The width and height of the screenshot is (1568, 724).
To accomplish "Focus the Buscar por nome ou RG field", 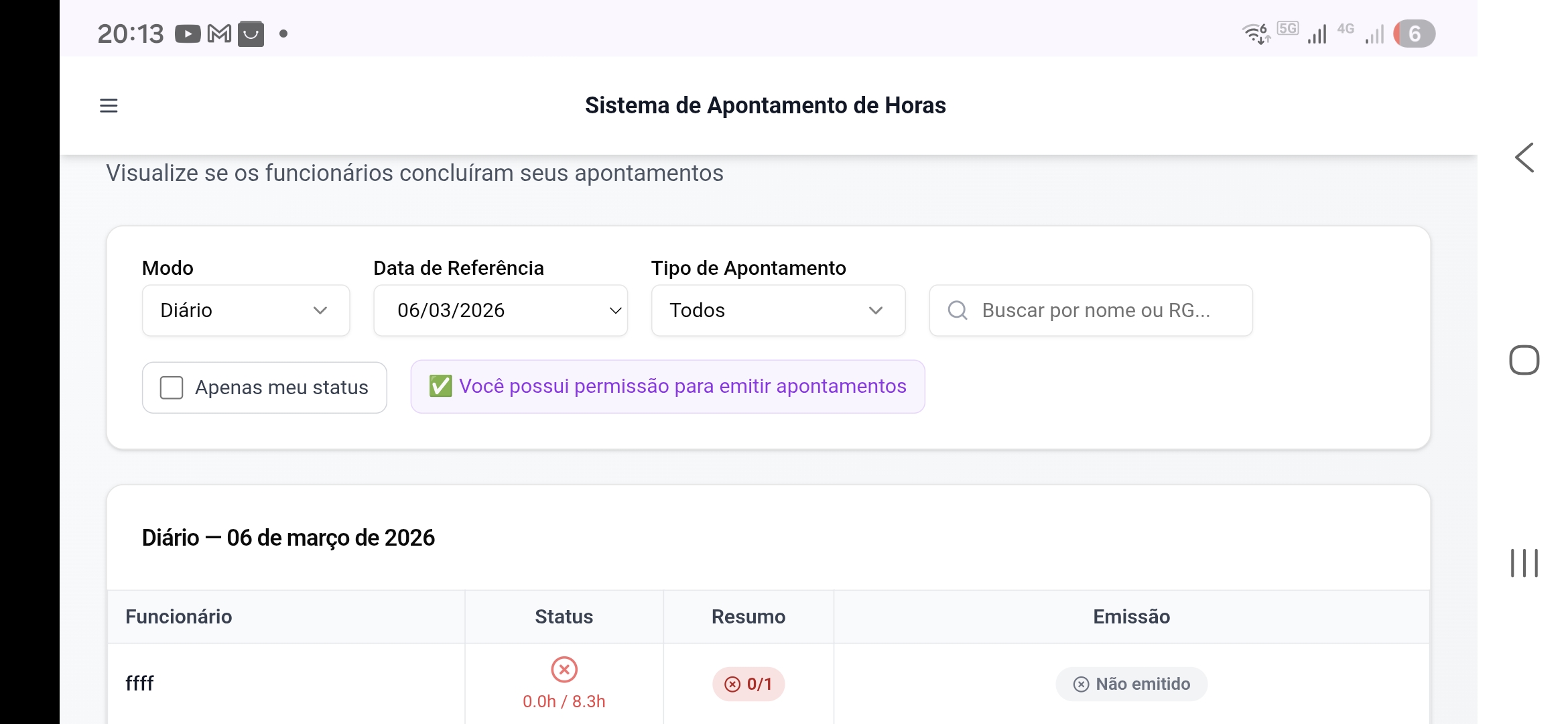I will point(1091,310).
